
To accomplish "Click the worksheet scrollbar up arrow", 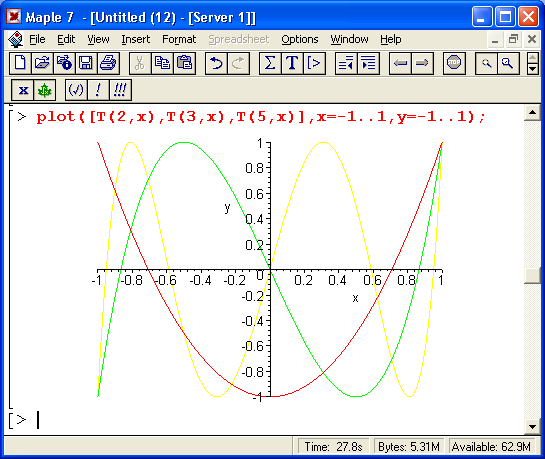I will pos(532,112).
